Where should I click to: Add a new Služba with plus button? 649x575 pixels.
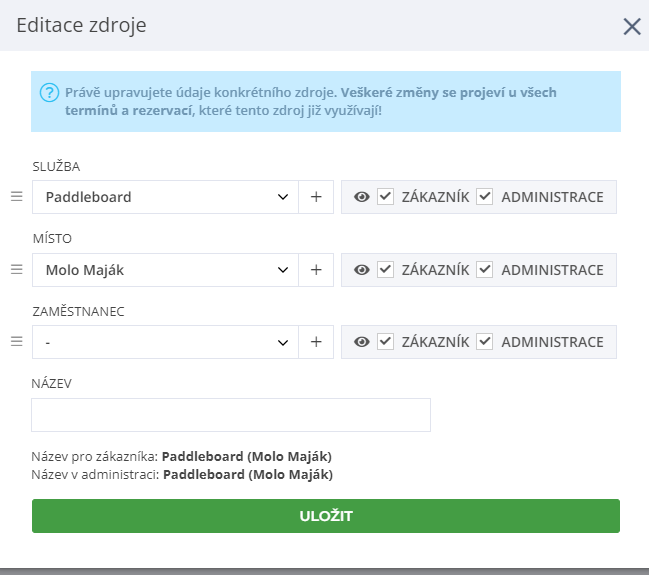pos(316,197)
